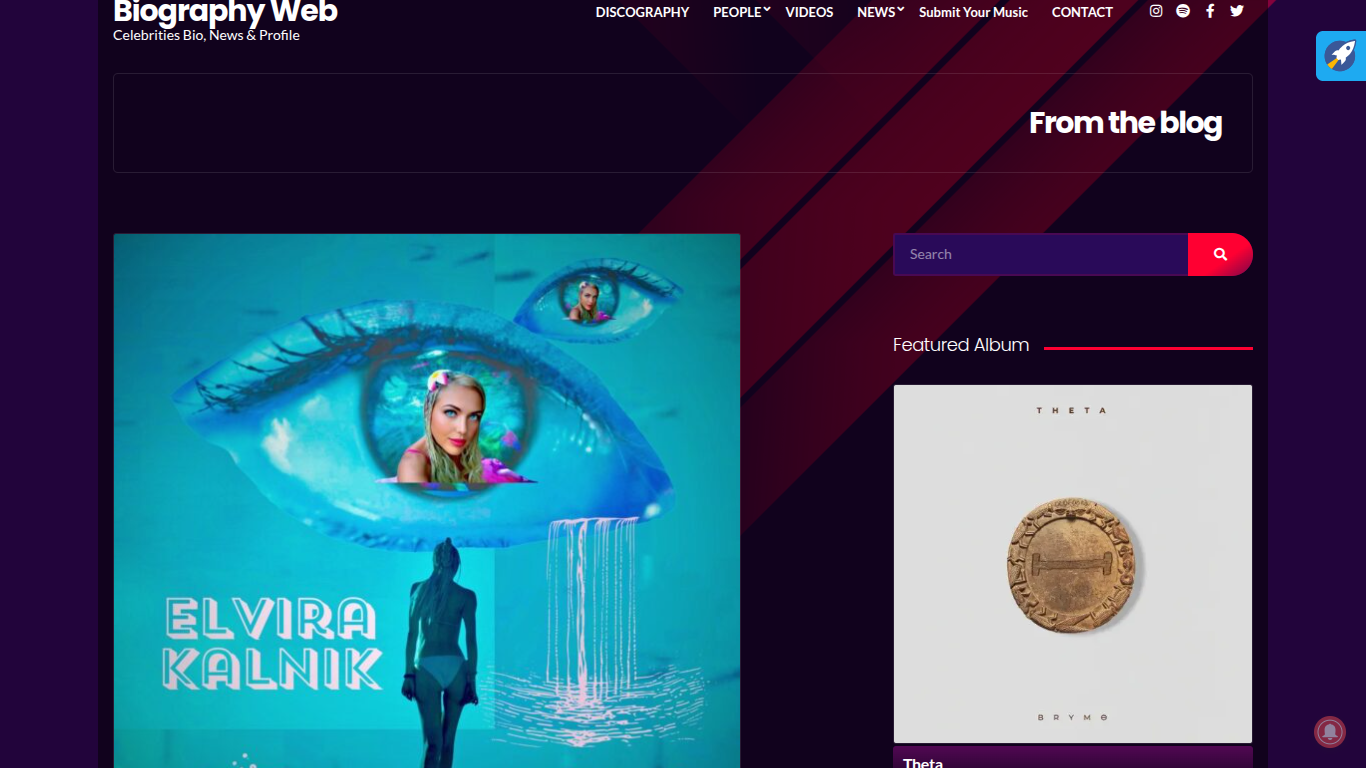Open the Facebook social icon
Image resolution: width=1366 pixels, height=768 pixels.
[x=1210, y=11]
